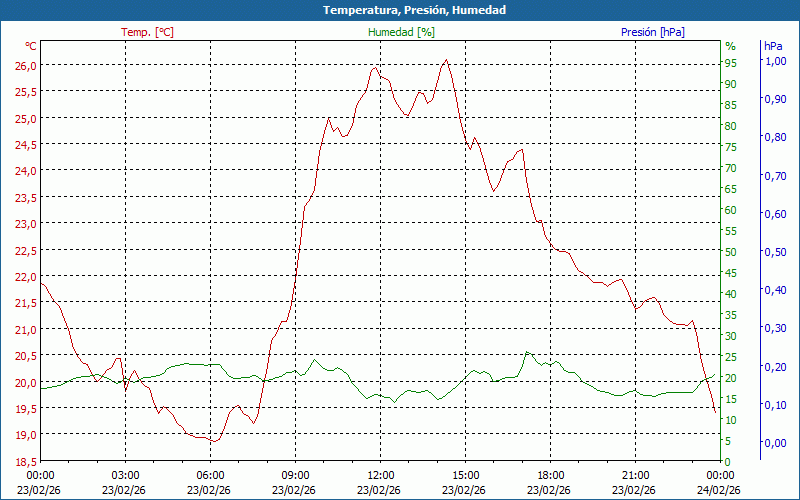Choose the 21:00 time label on x-axis
This screenshot has width=800, height=500.
[635, 475]
